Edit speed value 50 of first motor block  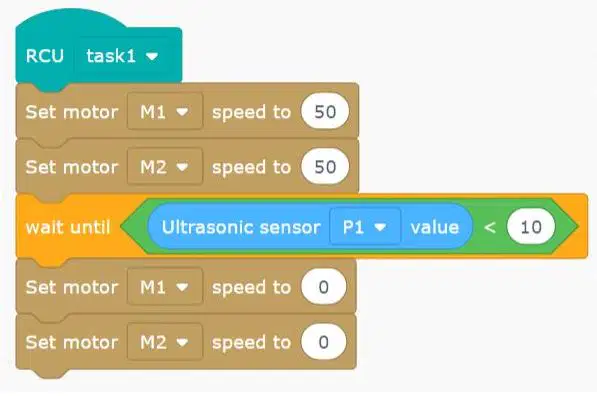325,112
